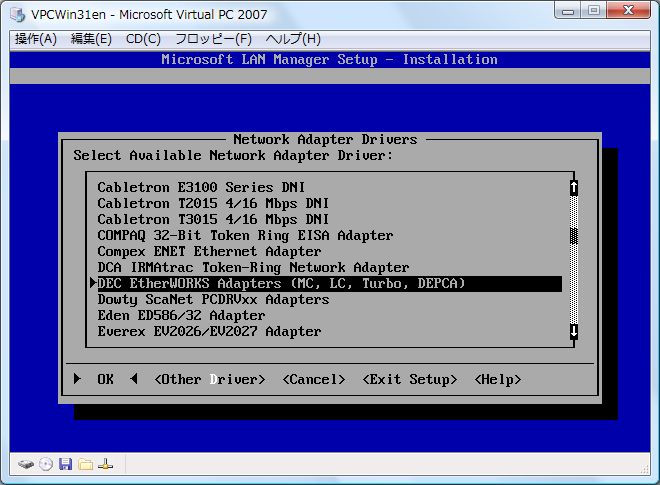Click the list scroll up arrow
The image size is (660, 485).
click(573, 188)
